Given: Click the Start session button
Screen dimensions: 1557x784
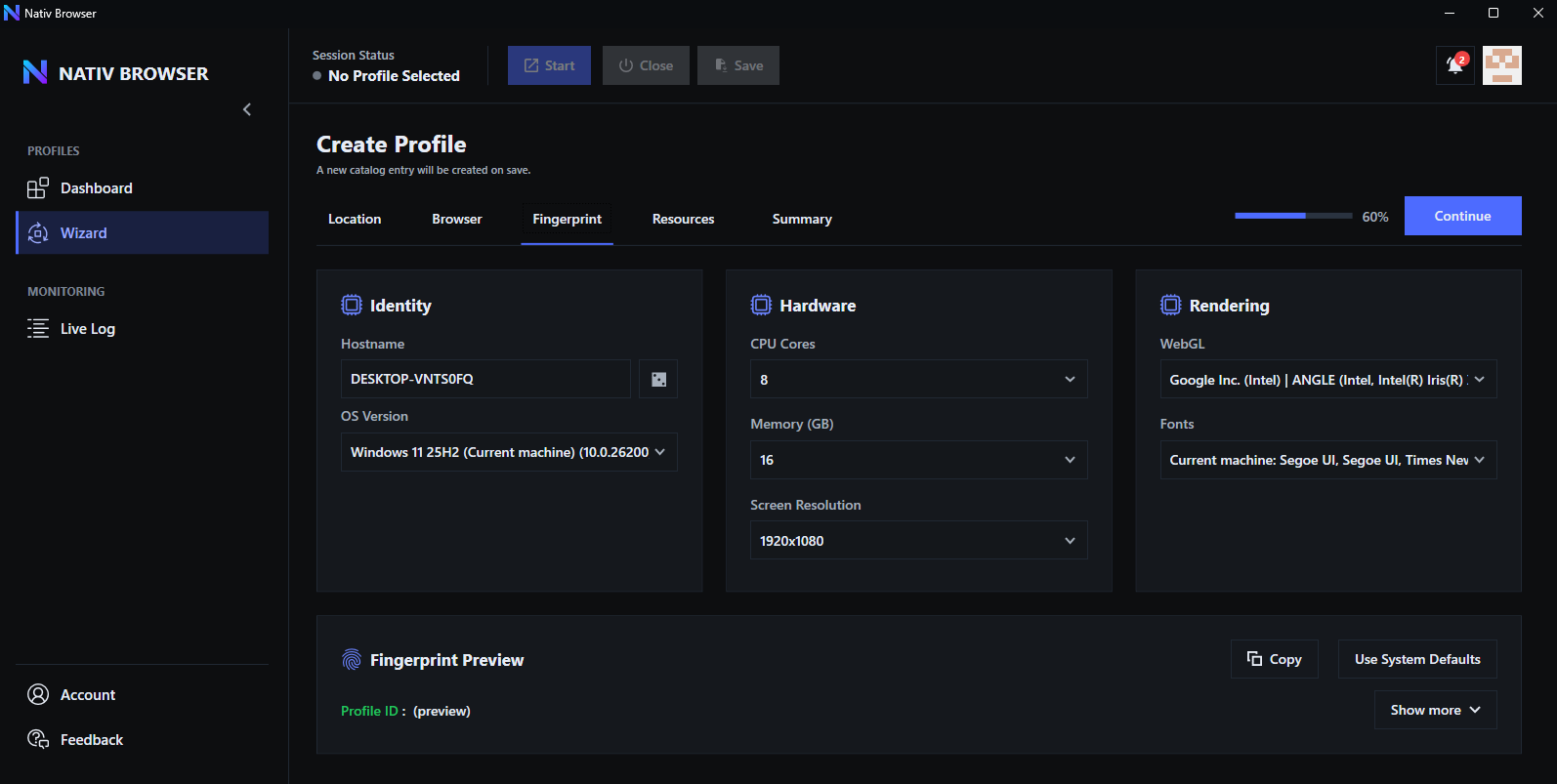Looking at the screenshot, I should 549,65.
